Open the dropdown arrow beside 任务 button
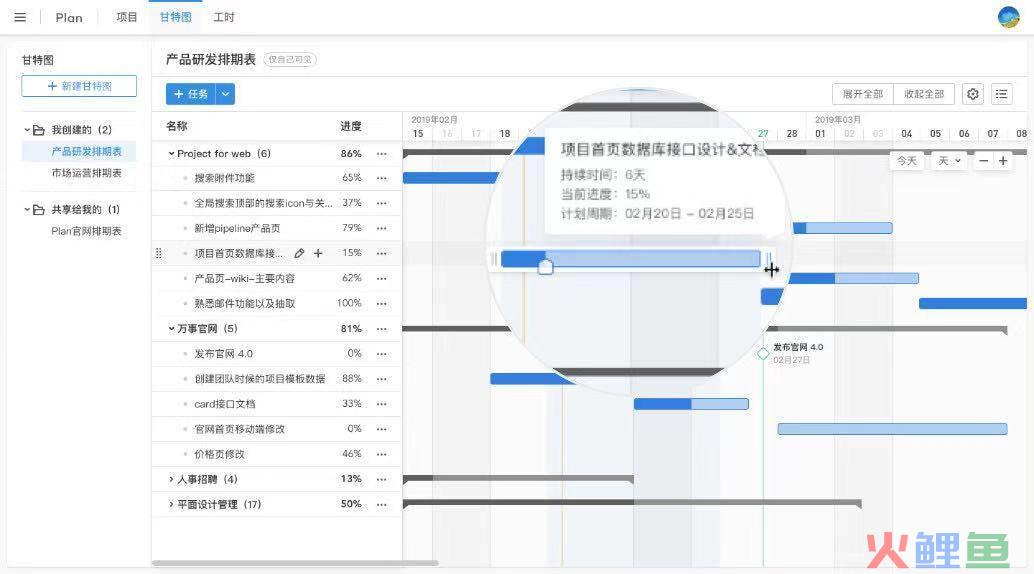The image size is (1034, 574). click(x=226, y=94)
